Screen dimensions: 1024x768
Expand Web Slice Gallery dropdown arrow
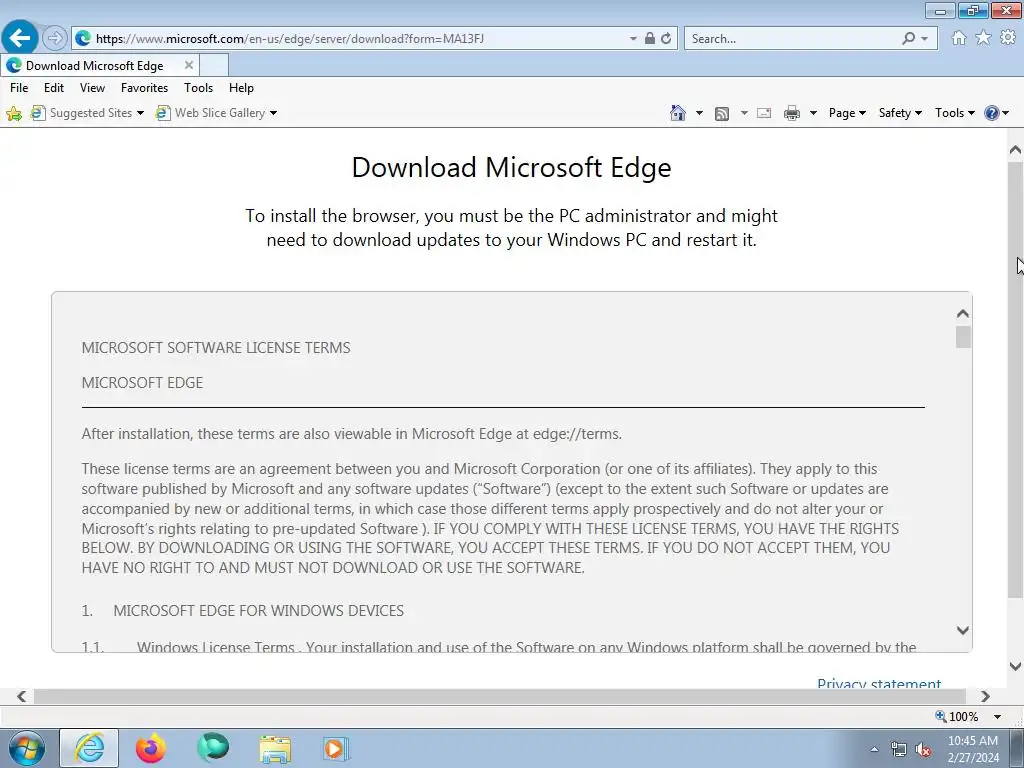pos(274,113)
